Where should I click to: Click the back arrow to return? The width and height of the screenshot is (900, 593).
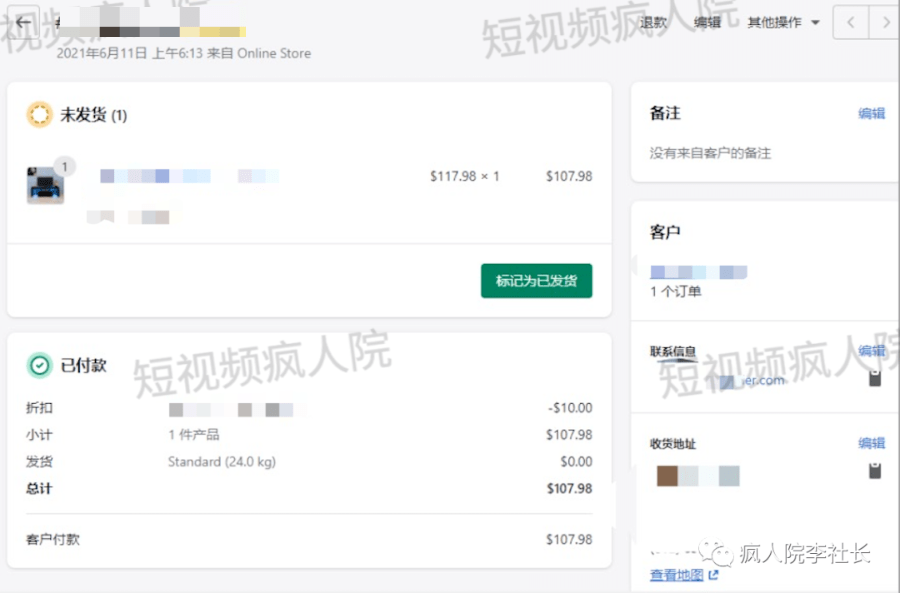coord(22,22)
